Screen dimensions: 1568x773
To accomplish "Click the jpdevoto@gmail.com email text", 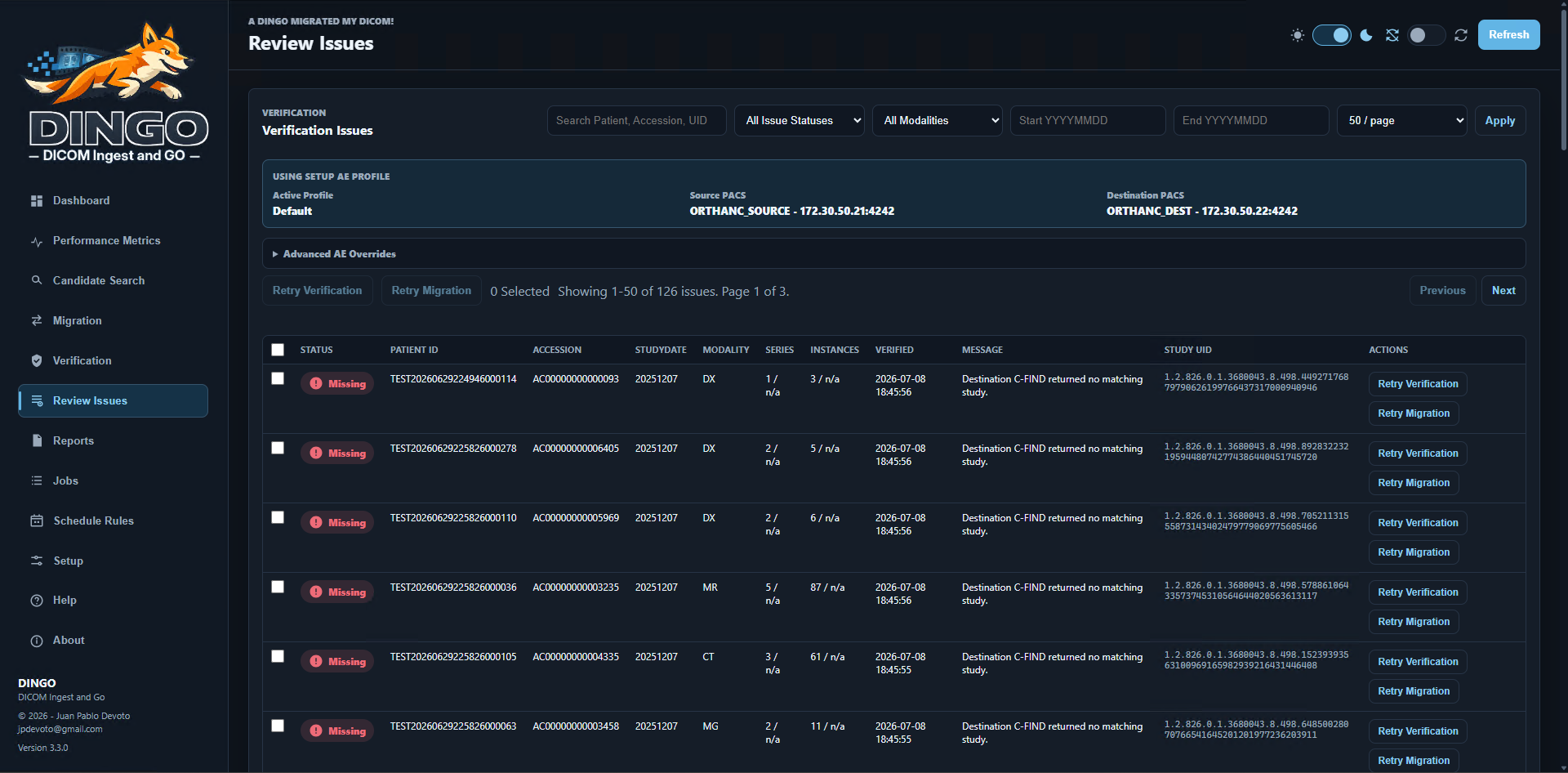I will point(60,730).
